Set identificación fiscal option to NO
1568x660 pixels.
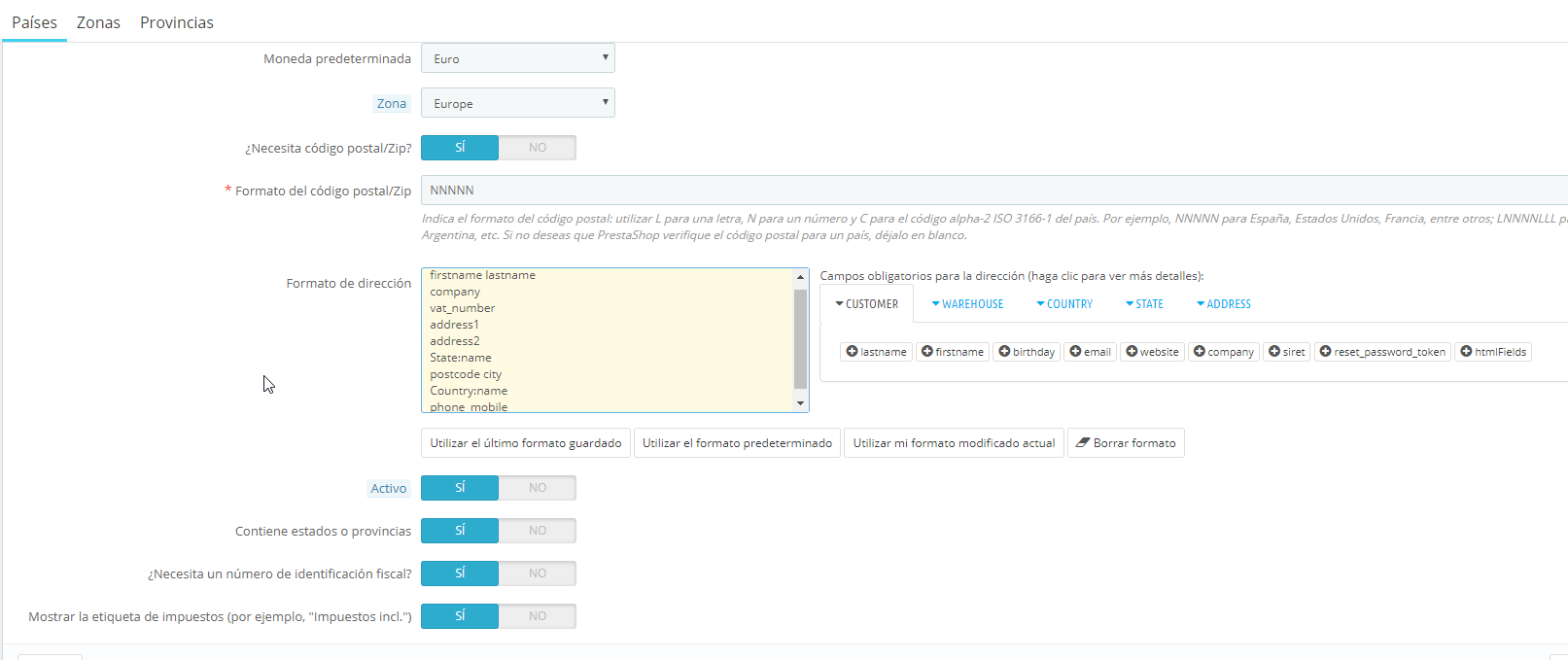(x=538, y=573)
